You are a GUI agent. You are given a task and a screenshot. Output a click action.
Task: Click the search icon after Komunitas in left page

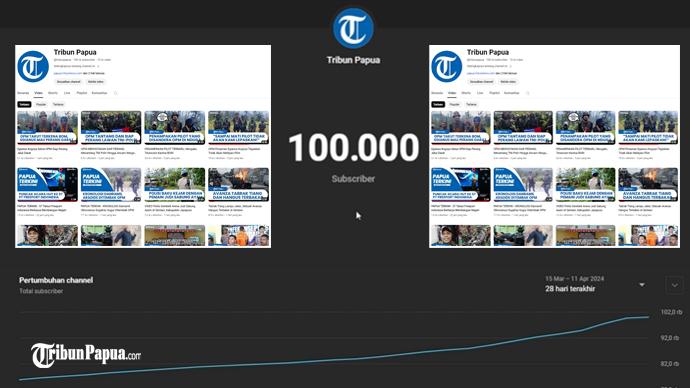[x=116, y=93]
